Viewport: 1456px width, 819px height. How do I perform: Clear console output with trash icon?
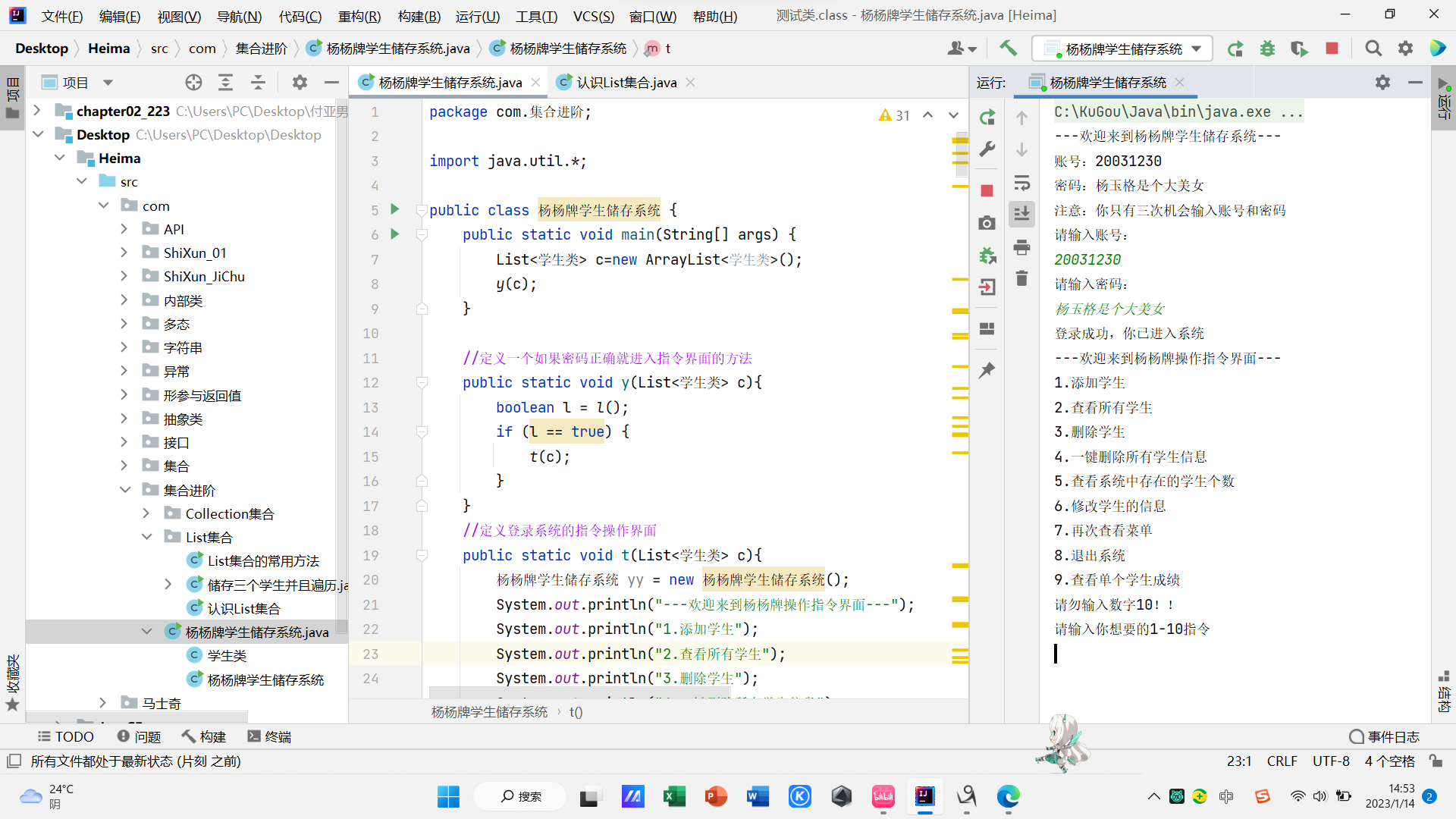(x=1021, y=278)
